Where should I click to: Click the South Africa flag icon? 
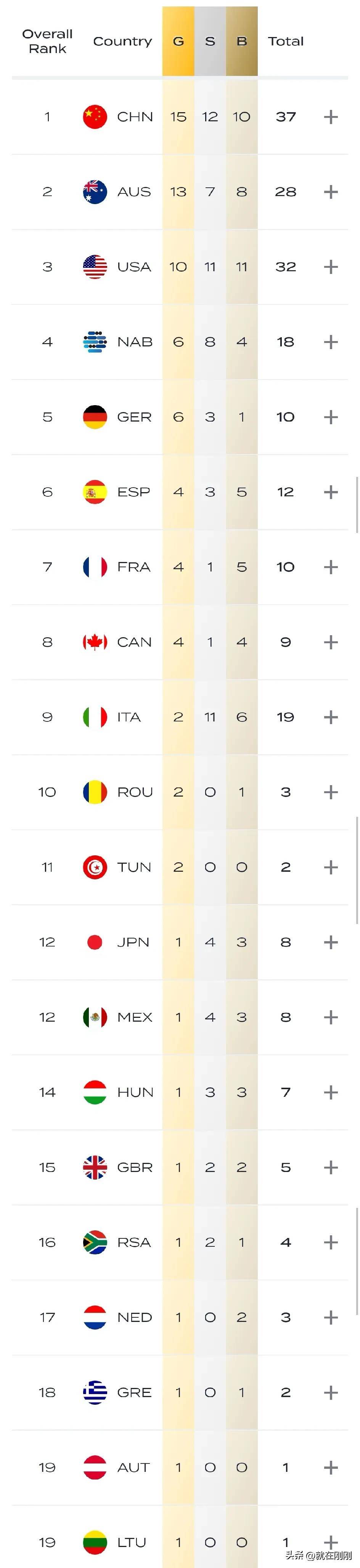95,1242
